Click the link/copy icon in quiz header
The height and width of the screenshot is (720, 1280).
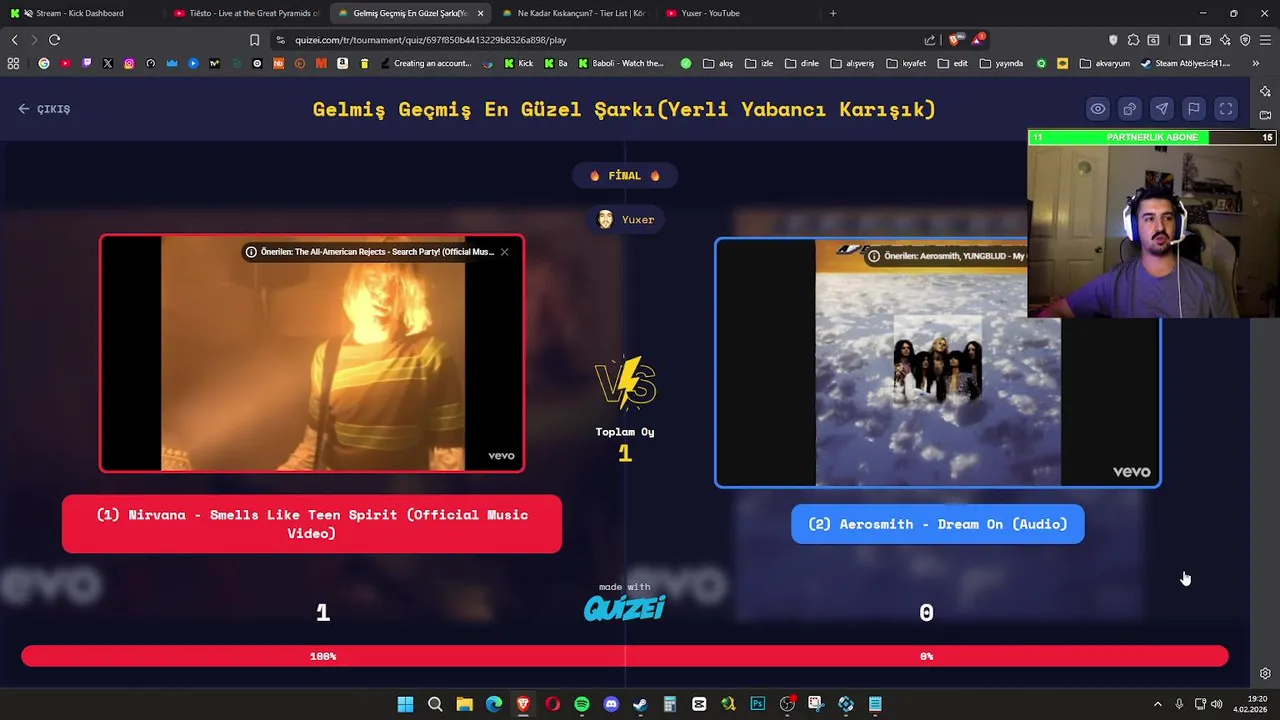tap(1130, 109)
